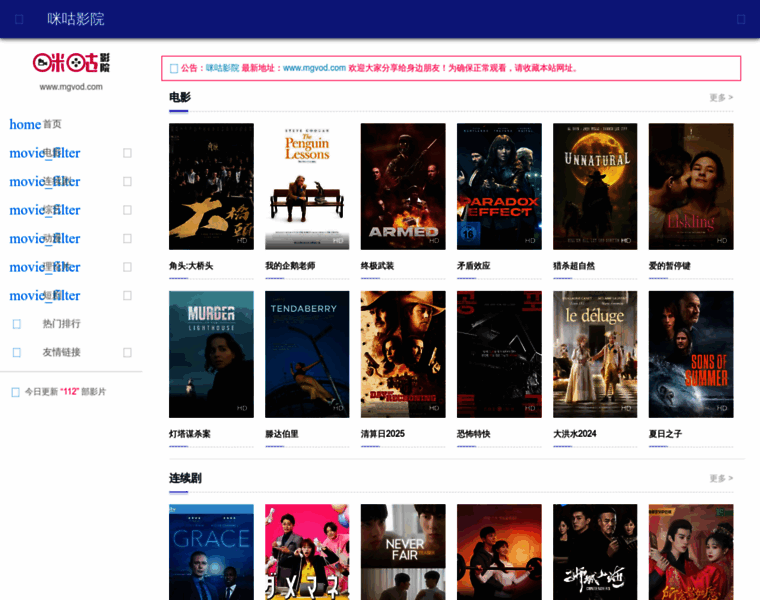Image resolution: width=760 pixels, height=600 pixels.
Task: Click the menu icon left of 咪咕影院 header
Action: (19, 19)
